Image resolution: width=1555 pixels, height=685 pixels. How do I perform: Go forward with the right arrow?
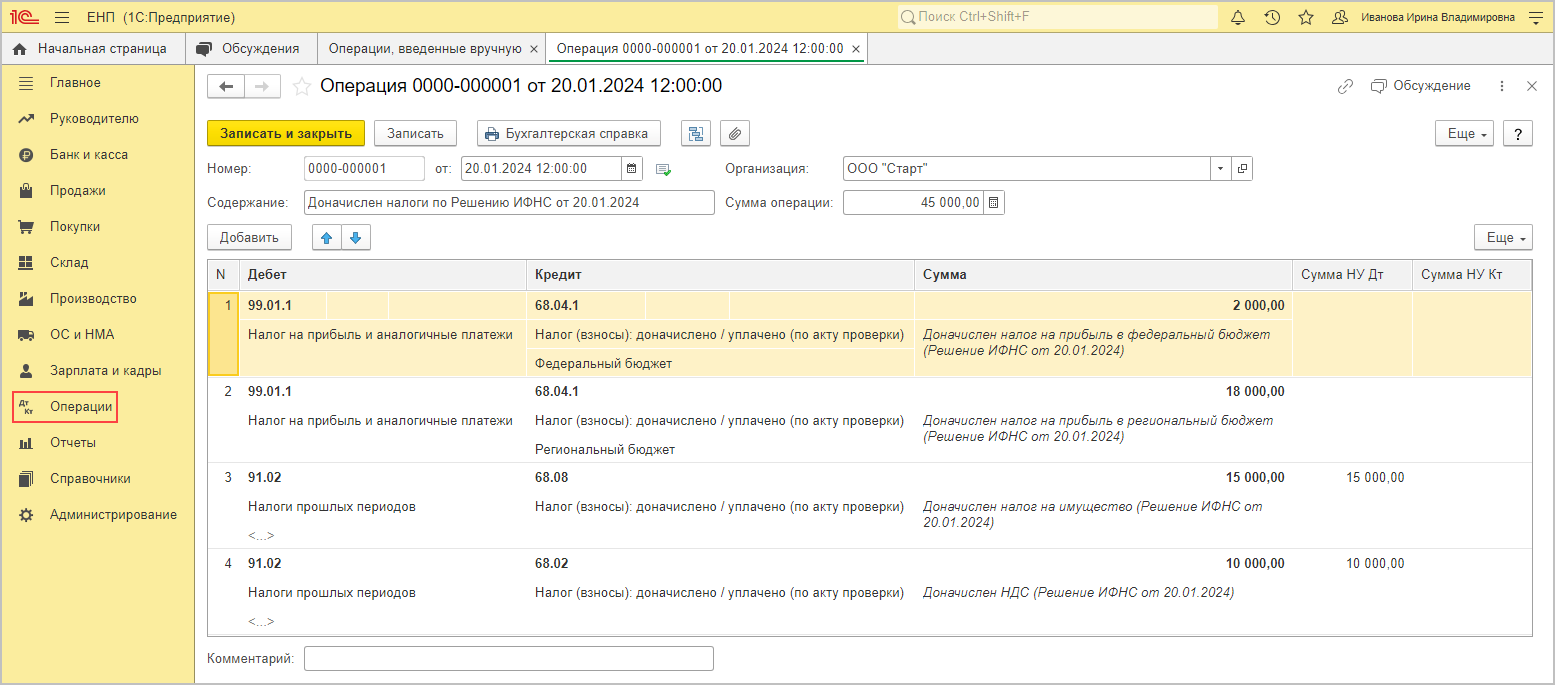tap(262, 87)
